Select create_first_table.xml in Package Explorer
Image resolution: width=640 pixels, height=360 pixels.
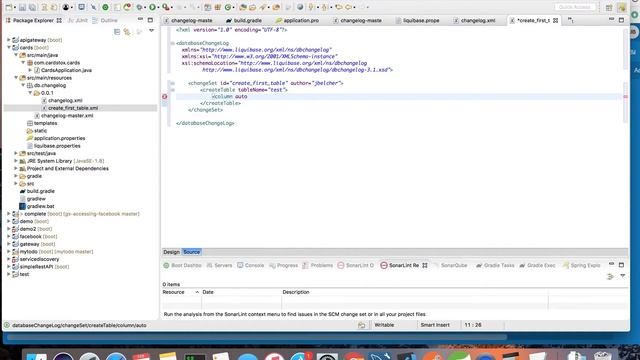[73, 108]
